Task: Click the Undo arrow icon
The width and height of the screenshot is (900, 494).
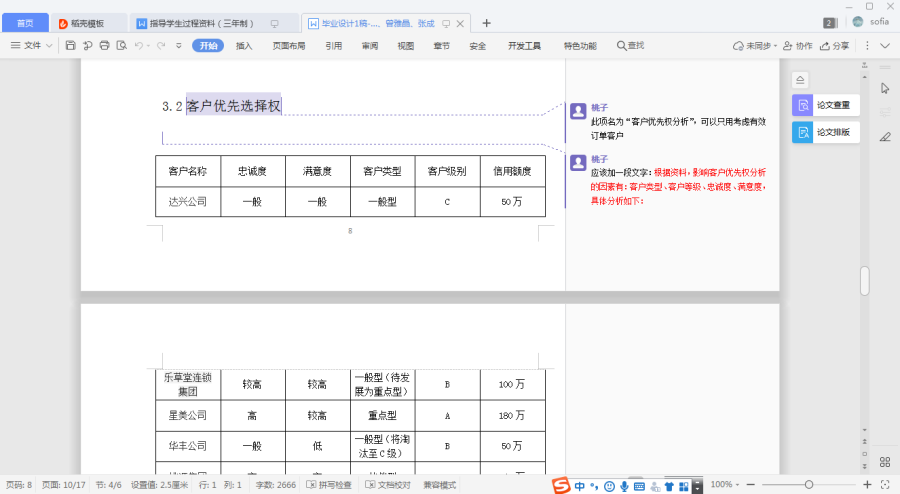Action: (138, 45)
